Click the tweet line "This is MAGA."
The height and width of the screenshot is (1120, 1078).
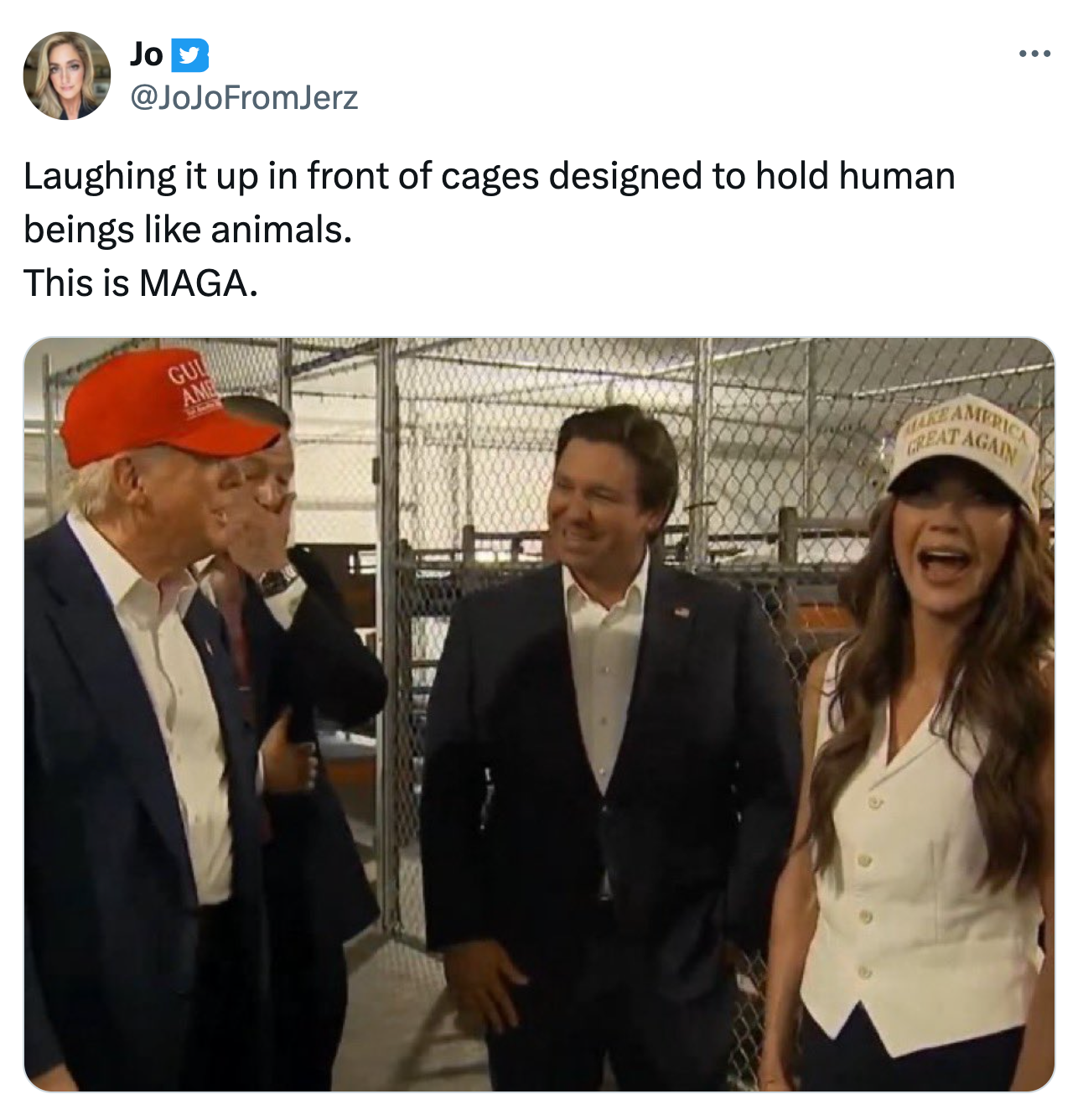(x=141, y=283)
